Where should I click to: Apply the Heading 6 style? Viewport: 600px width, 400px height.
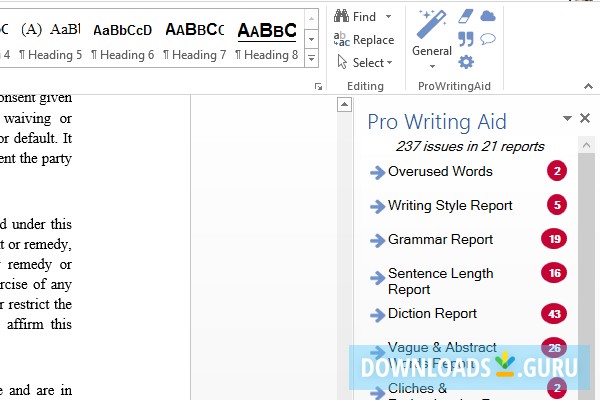(123, 40)
